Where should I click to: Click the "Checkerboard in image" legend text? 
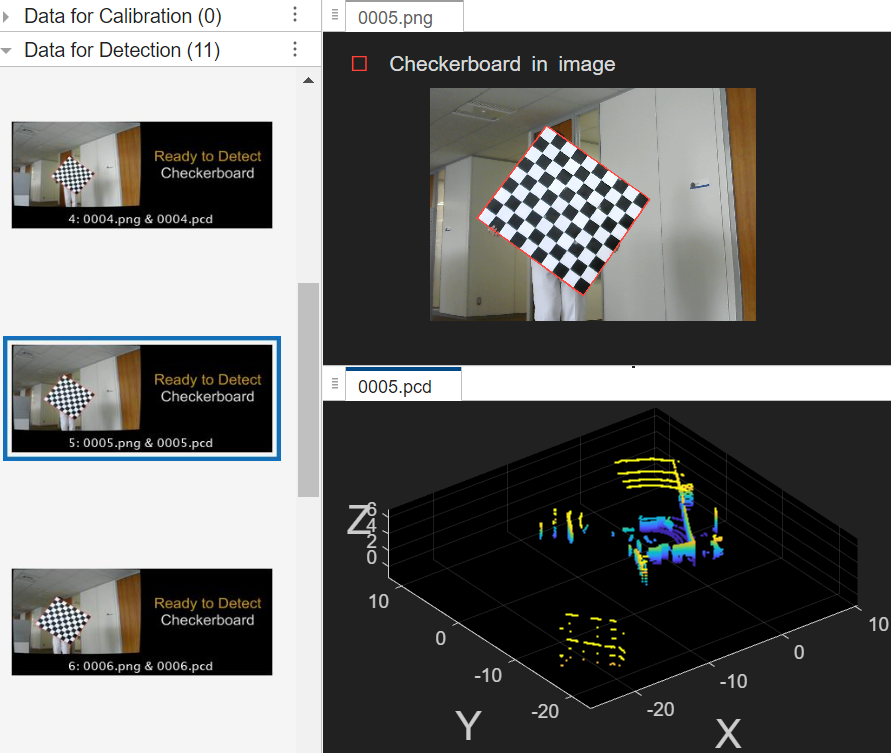point(502,64)
